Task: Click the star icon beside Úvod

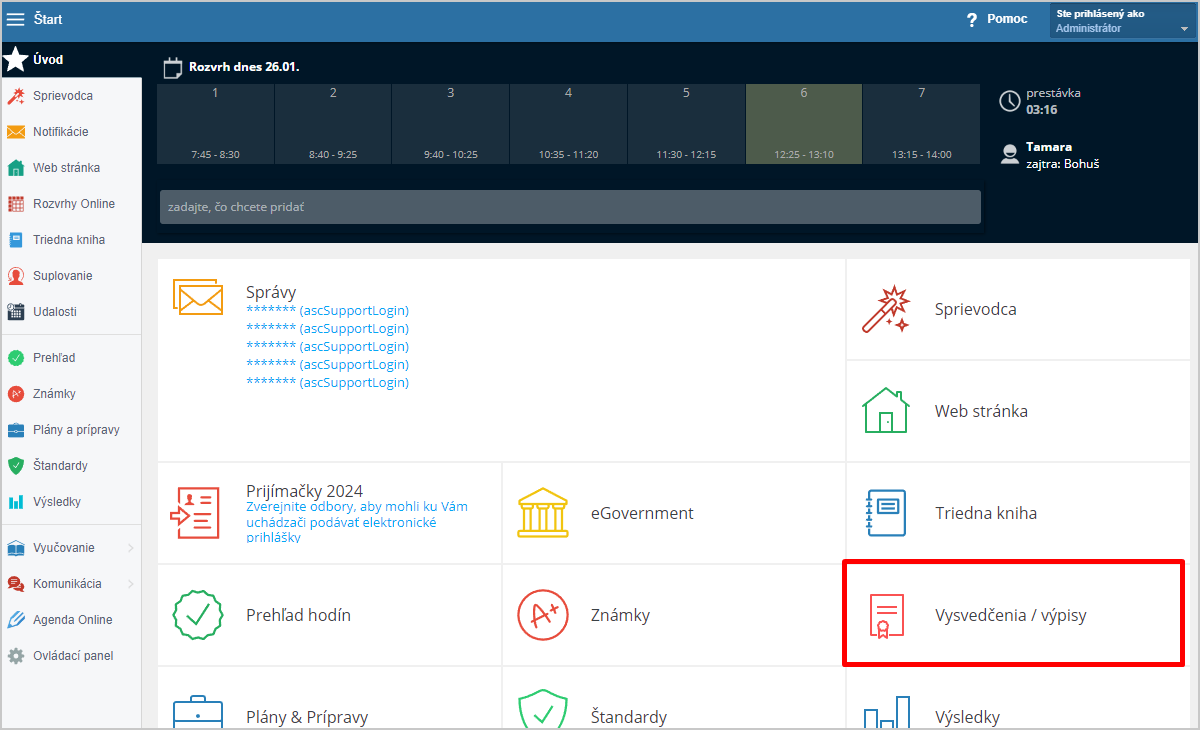Action: pyautogui.click(x=15, y=59)
